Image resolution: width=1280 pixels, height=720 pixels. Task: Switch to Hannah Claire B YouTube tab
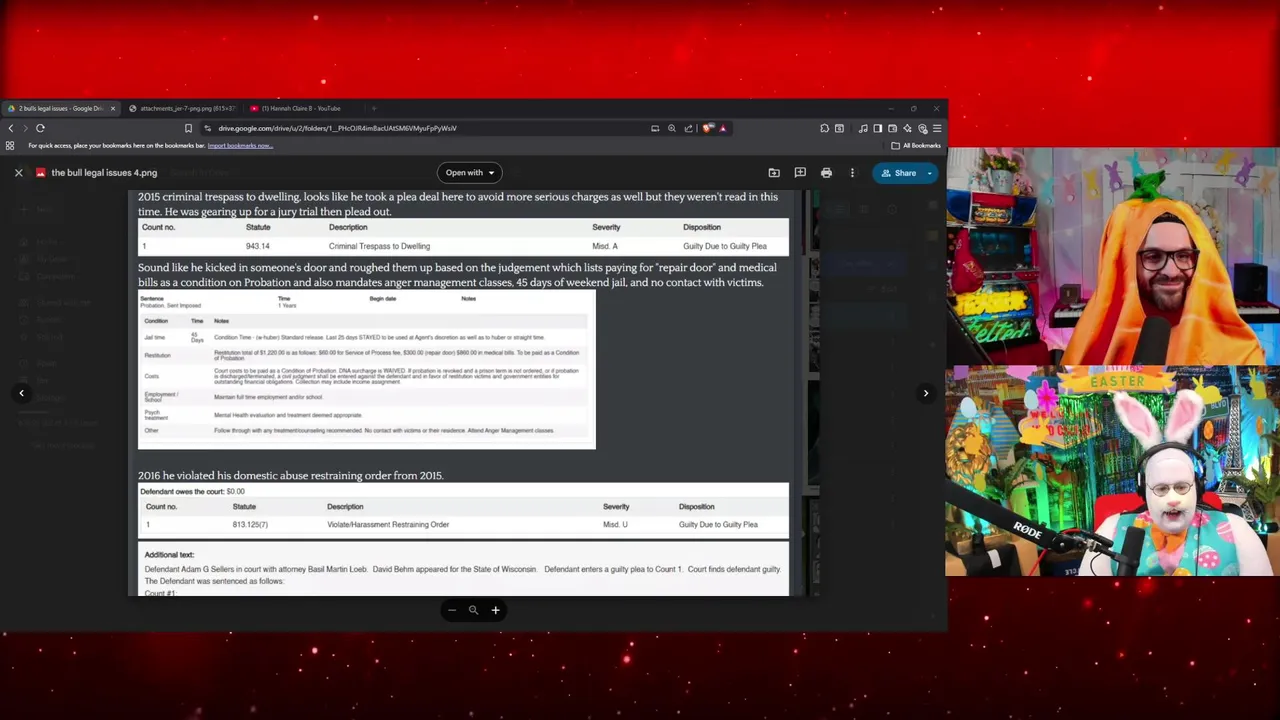pos(300,108)
